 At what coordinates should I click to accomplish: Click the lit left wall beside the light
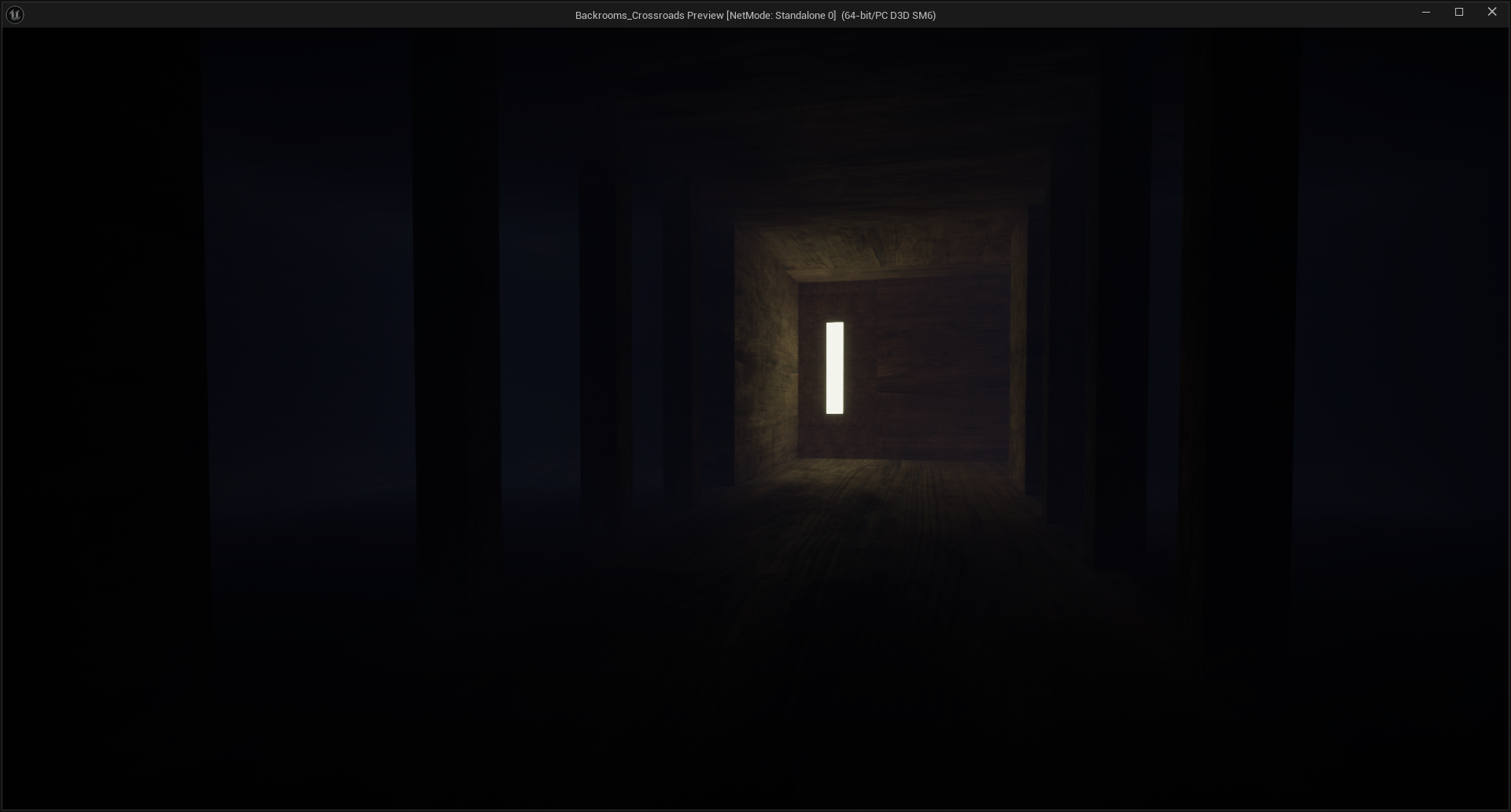(765, 354)
